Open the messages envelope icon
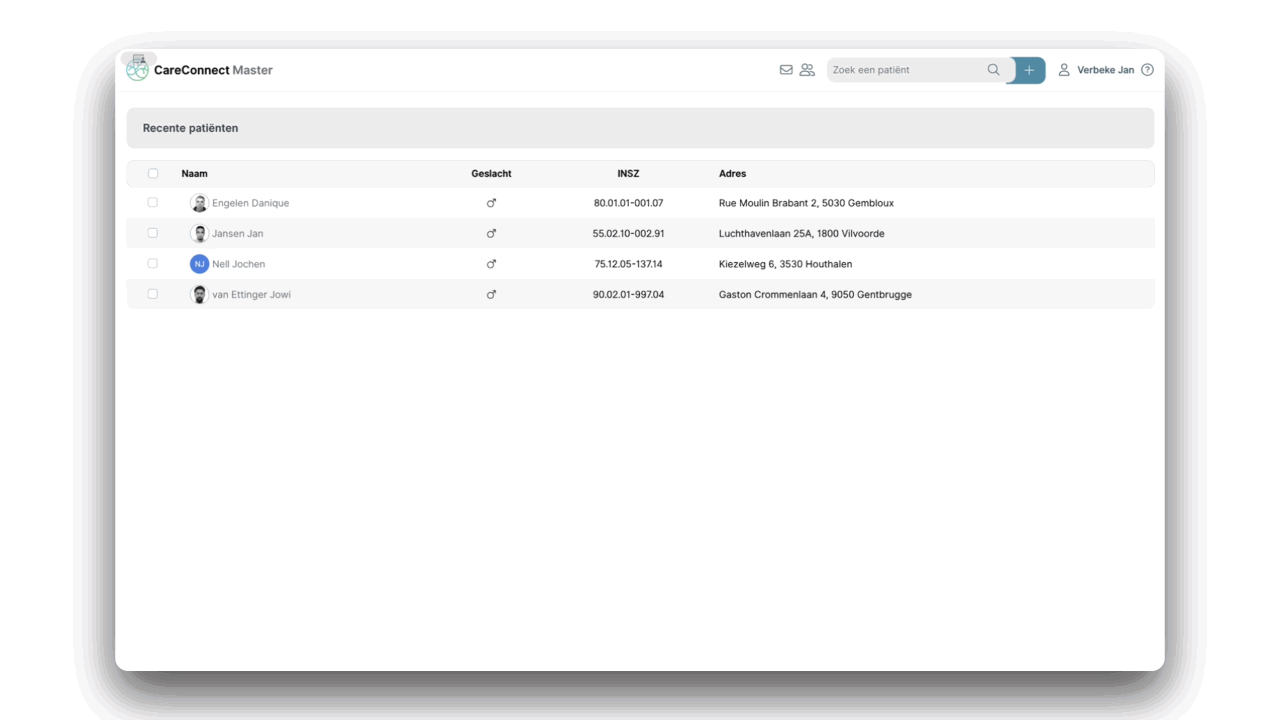Viewport: 1280px width, 720px height. click(x=786, y=69)
